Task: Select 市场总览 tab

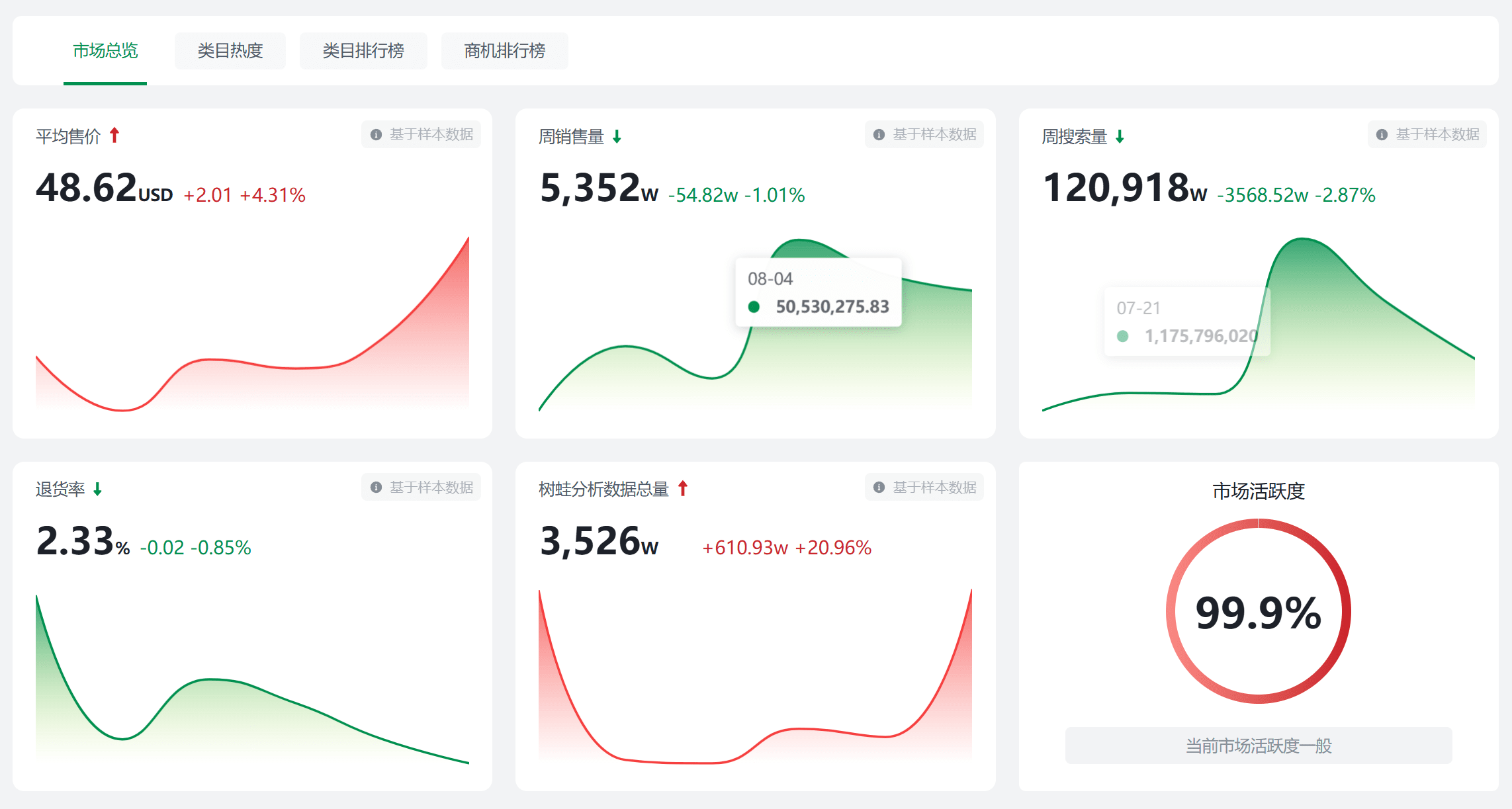Action: [x=105, y=51]
